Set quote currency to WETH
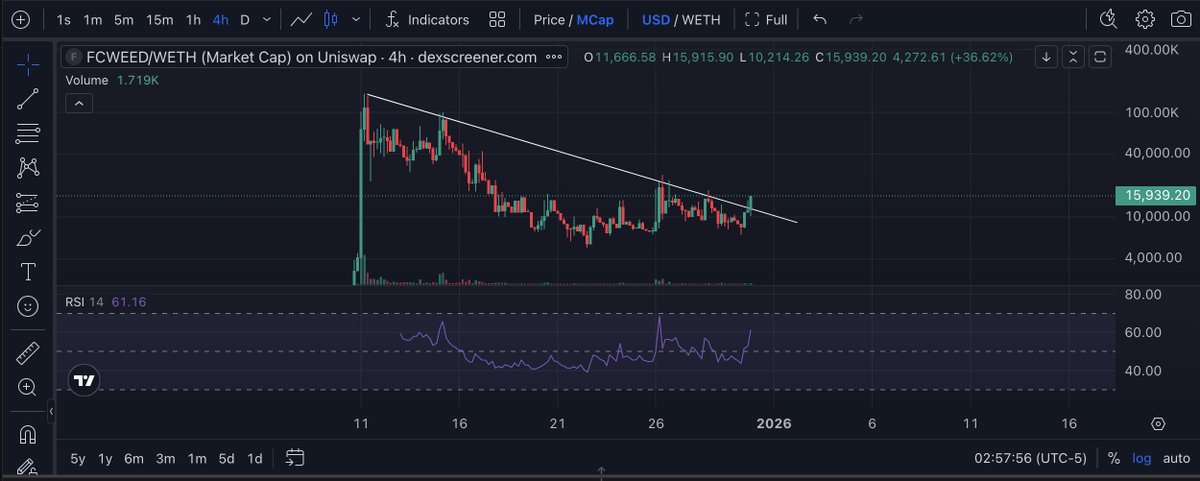The image size is (1200, 481). click(703, 19)
